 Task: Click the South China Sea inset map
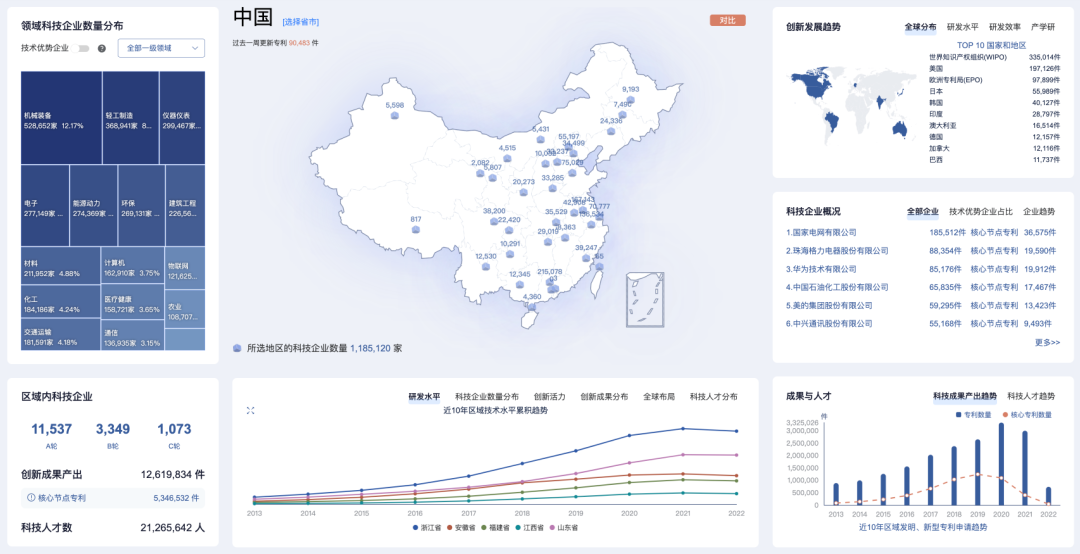645,299
